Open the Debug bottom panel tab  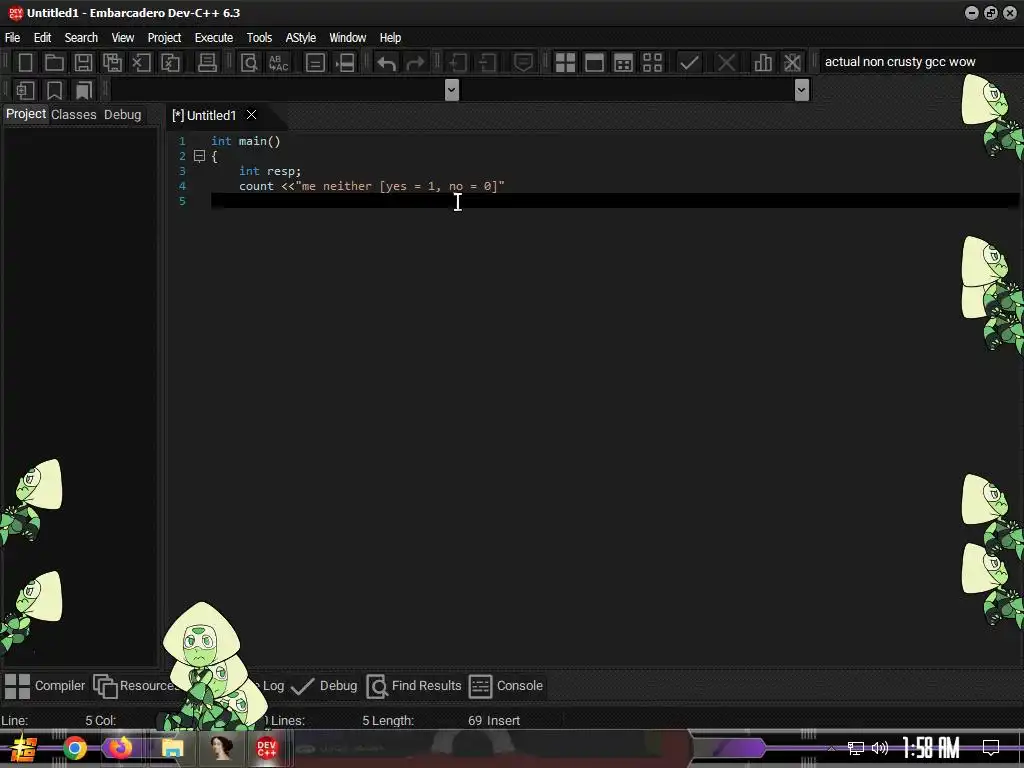324,686
